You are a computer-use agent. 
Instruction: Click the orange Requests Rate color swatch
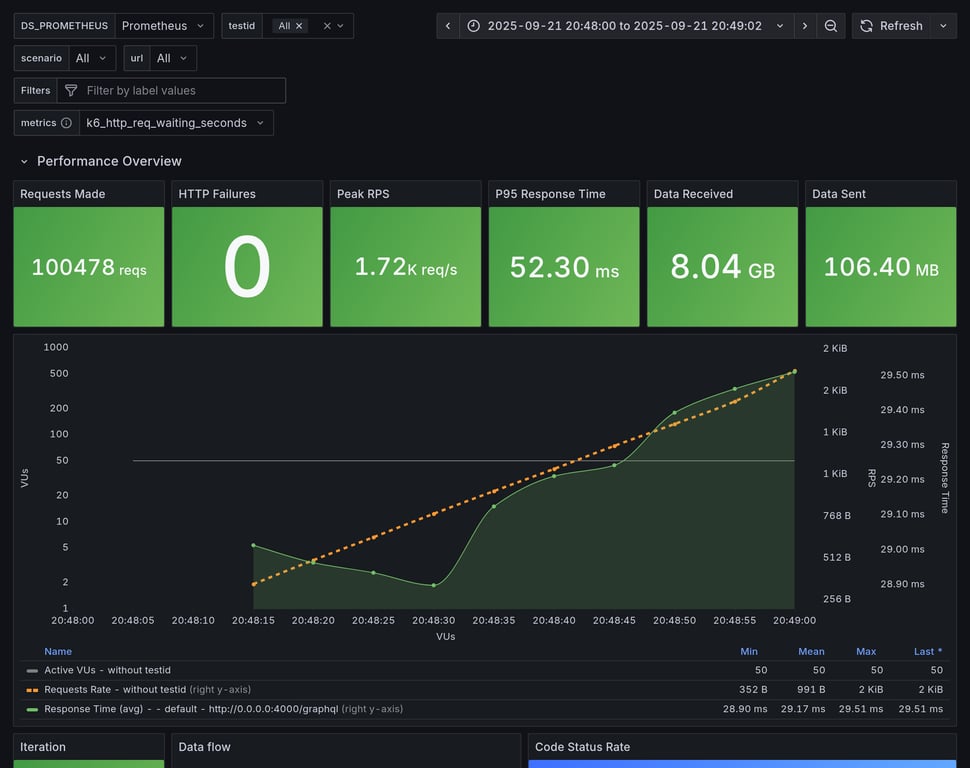tap(32, 689)
